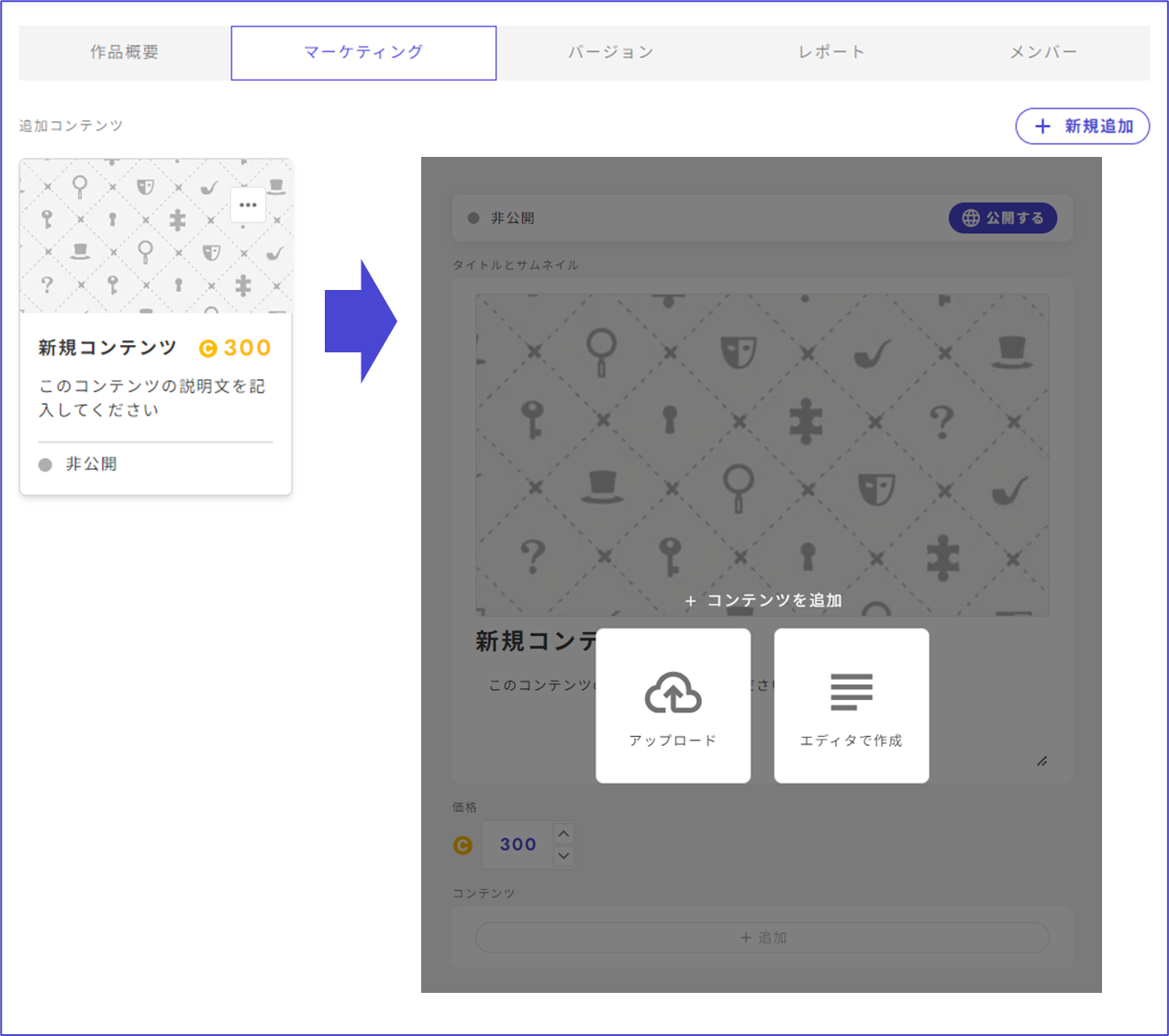Click the 非公開 status on content card
Viewport: 1169px width, 1036px height.
point(90,464)
